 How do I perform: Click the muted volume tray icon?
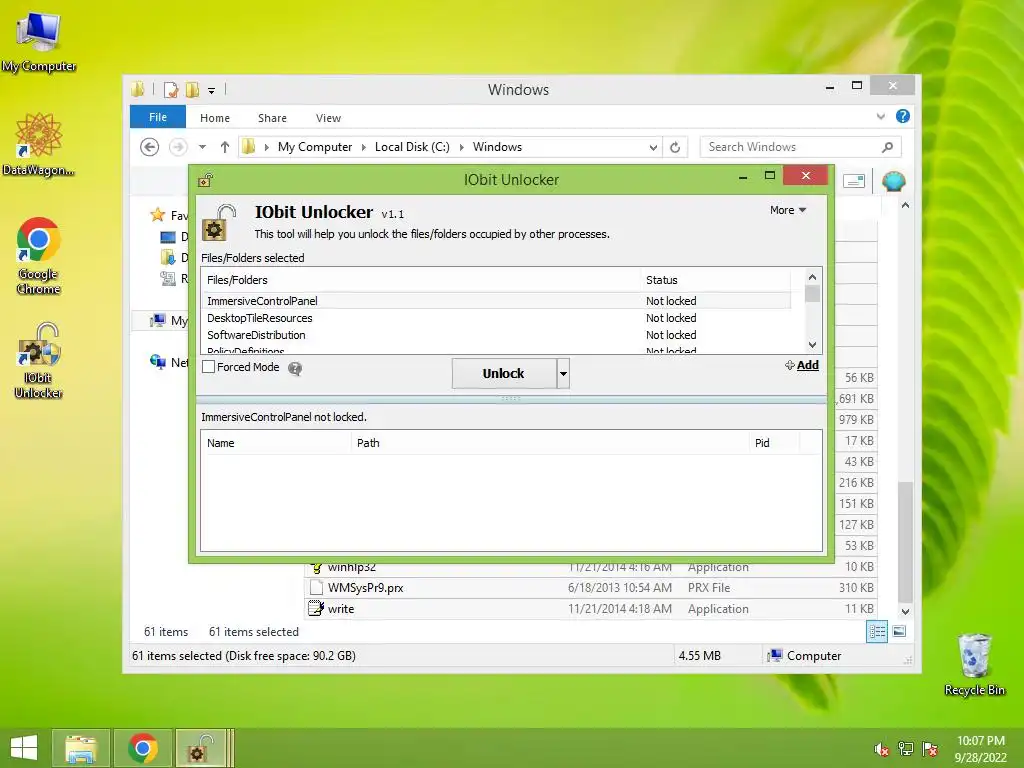click(x=882, y=749)
